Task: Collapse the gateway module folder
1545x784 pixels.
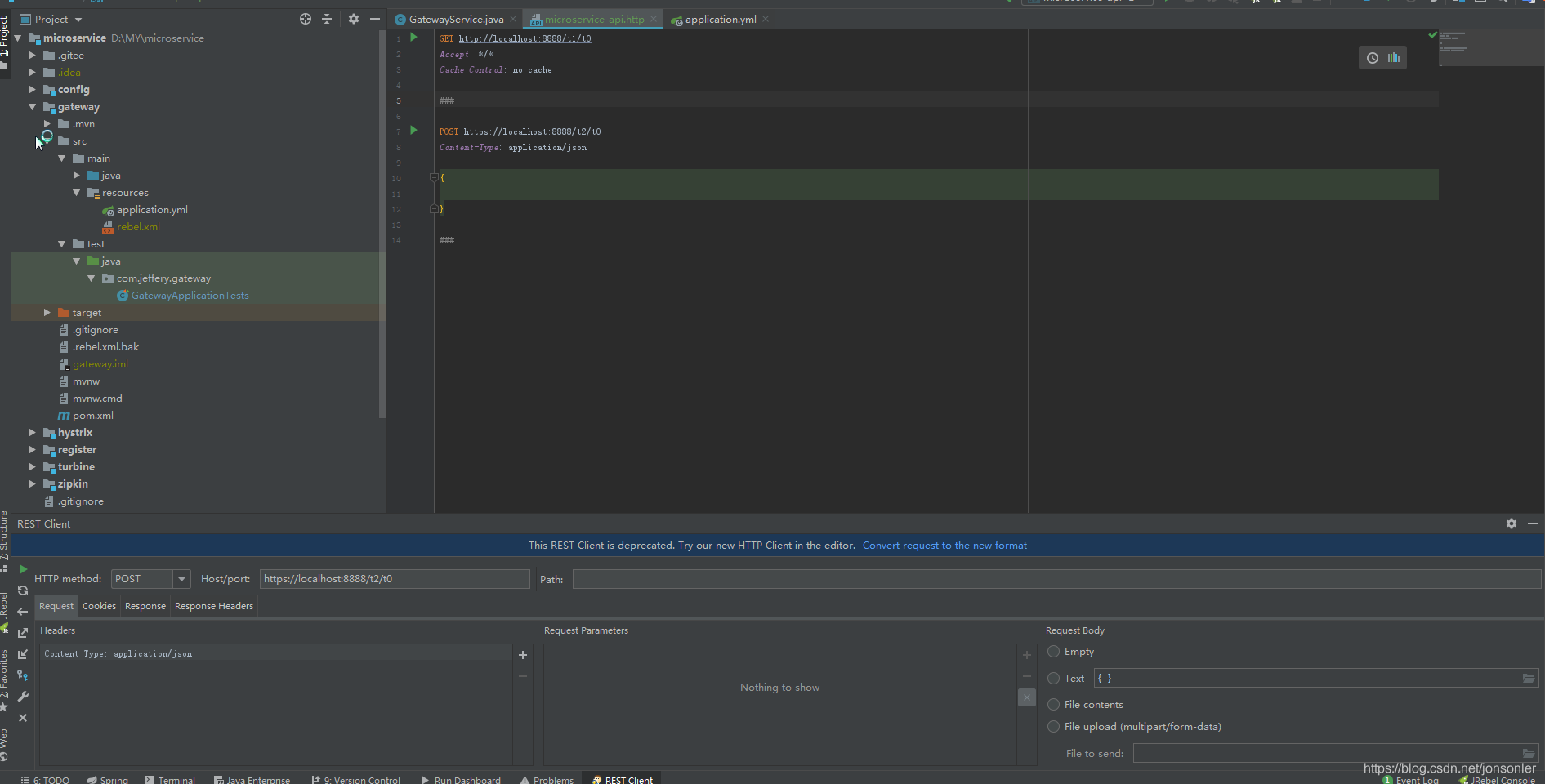Action: [33, 107]
